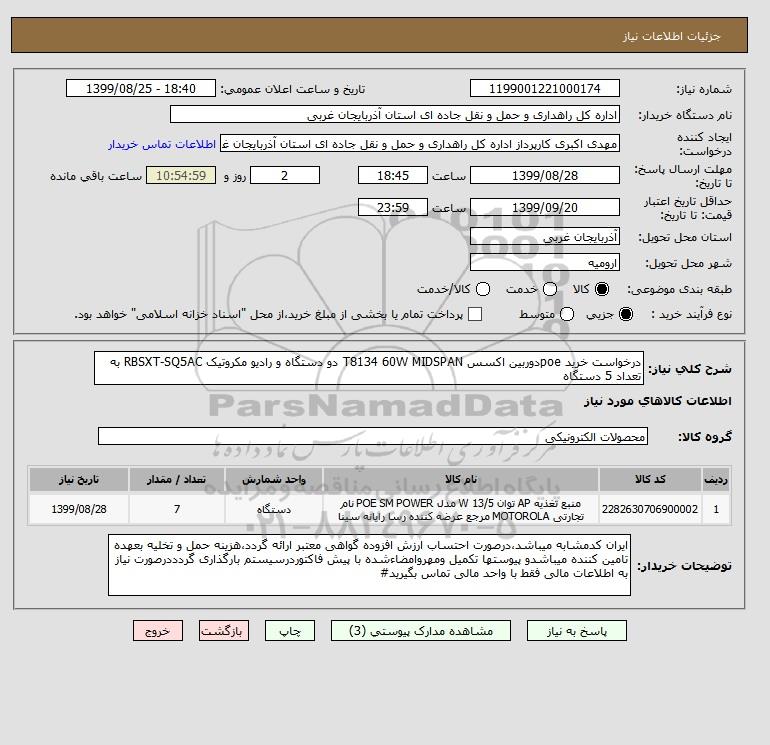
Task: Click the validity time 23:59 field
Action: click(x=393, y=207)
